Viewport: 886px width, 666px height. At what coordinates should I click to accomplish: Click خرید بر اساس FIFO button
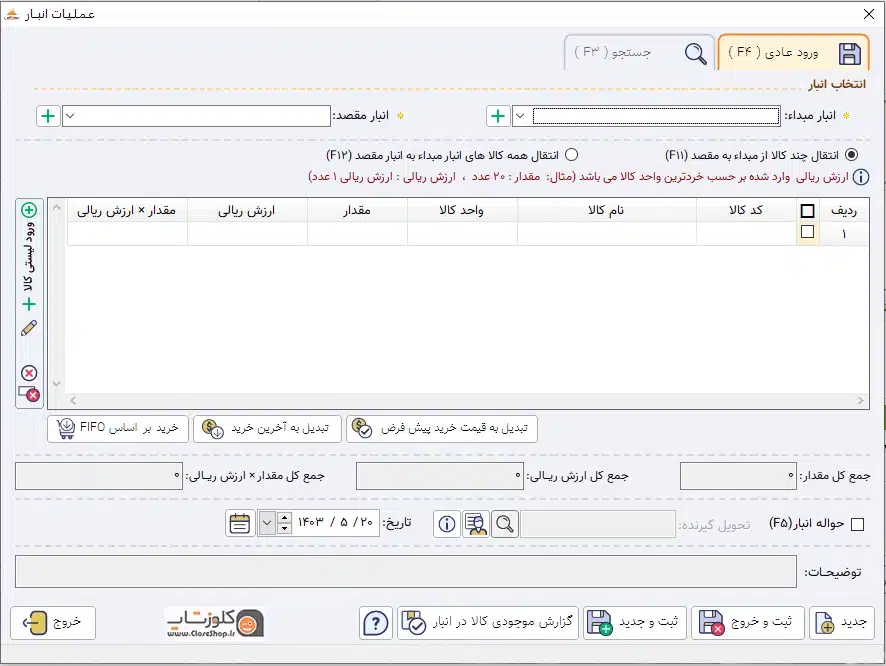pos(118,429)
